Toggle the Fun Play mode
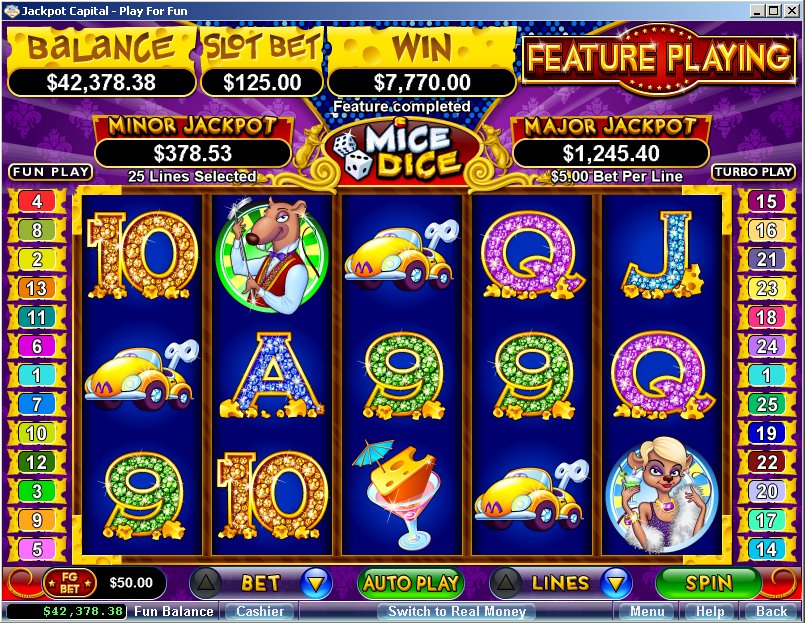 (50, 172)
